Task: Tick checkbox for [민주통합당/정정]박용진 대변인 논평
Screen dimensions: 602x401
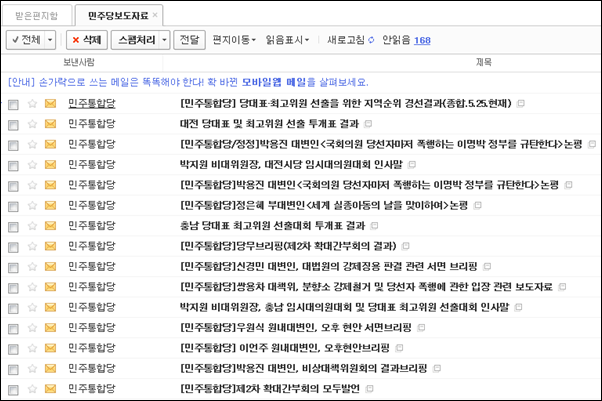Action: click(13, 145)
